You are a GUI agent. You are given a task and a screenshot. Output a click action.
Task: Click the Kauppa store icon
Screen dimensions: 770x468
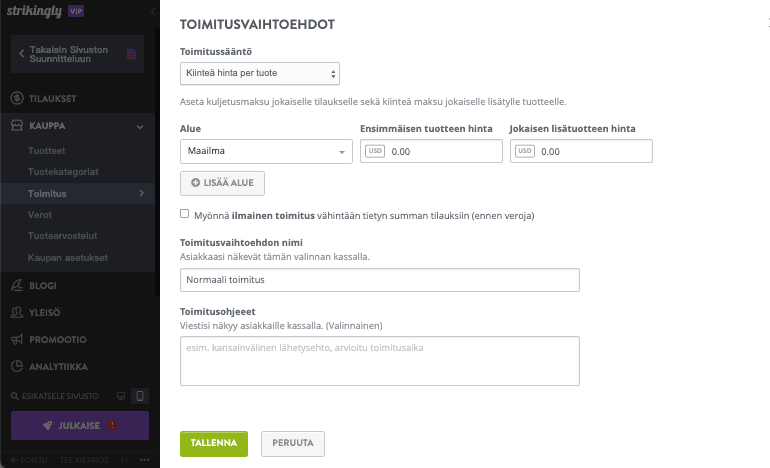pyautogui.click(x=17, y=126)
